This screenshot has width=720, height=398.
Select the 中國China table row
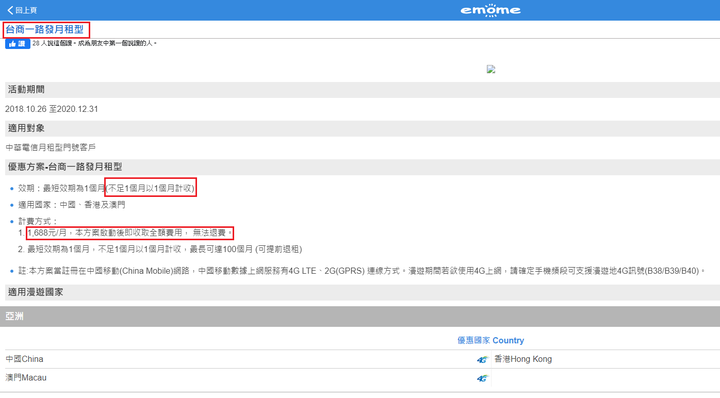pos(248,359)
